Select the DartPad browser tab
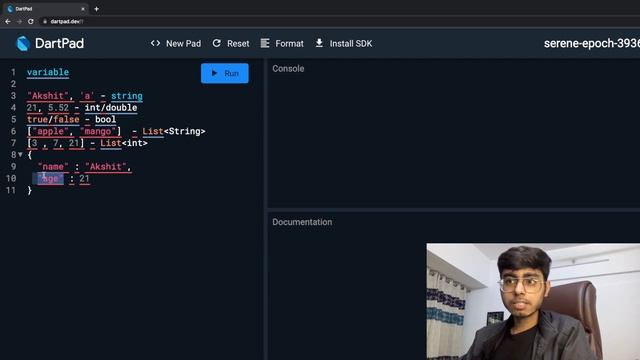 [x=45, y=9]
